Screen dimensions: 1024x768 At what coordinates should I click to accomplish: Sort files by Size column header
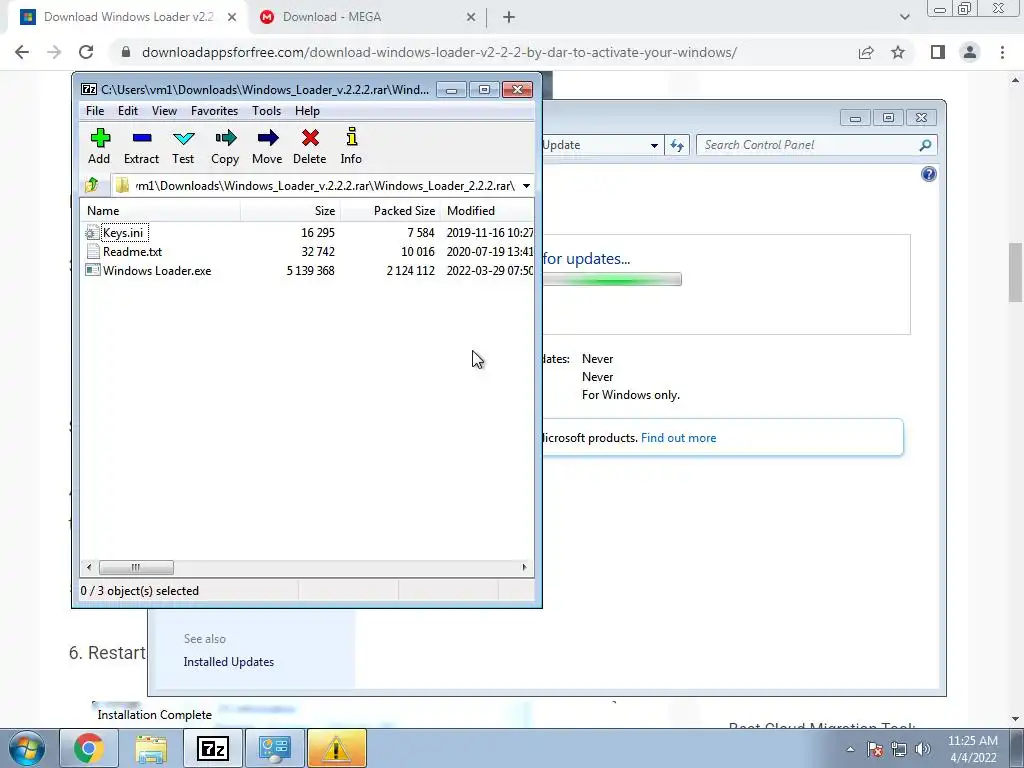[291, 211]
